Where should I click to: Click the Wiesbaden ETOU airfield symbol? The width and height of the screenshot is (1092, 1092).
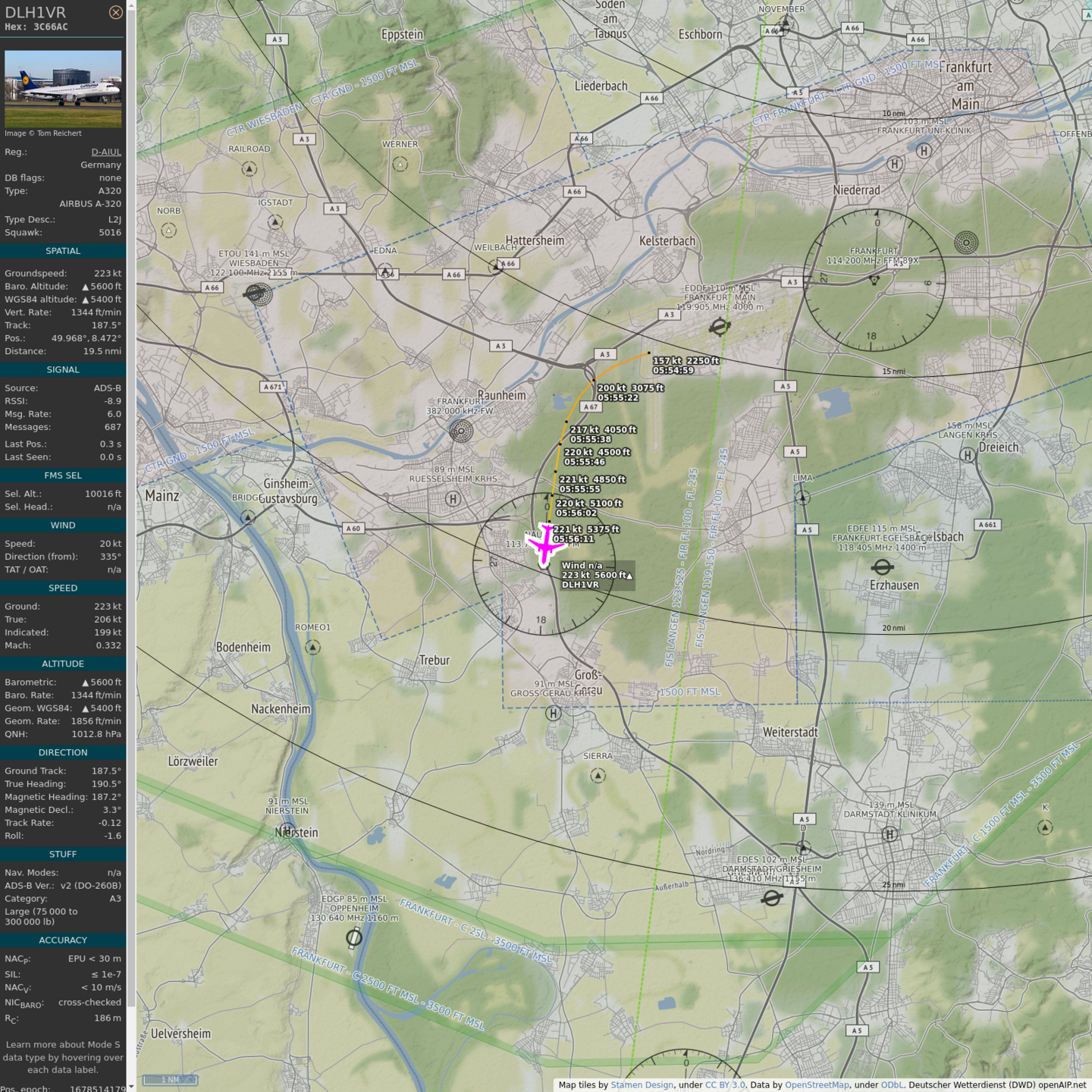[x=258, y=293]
